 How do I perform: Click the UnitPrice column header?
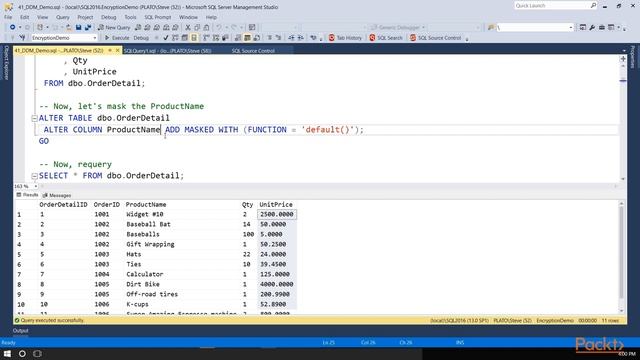[x=276, y=204]
